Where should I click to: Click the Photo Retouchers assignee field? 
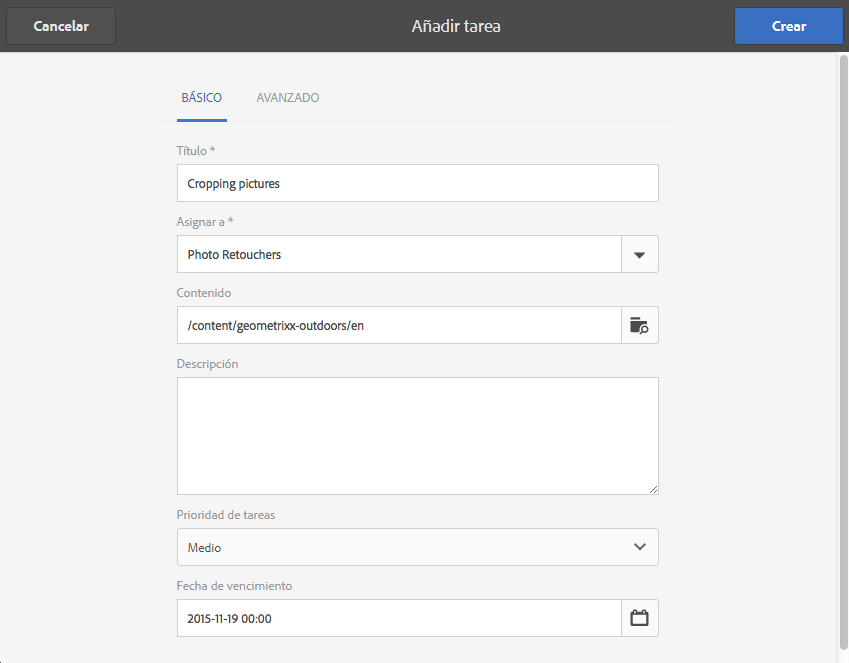click(x=399, y=254)
